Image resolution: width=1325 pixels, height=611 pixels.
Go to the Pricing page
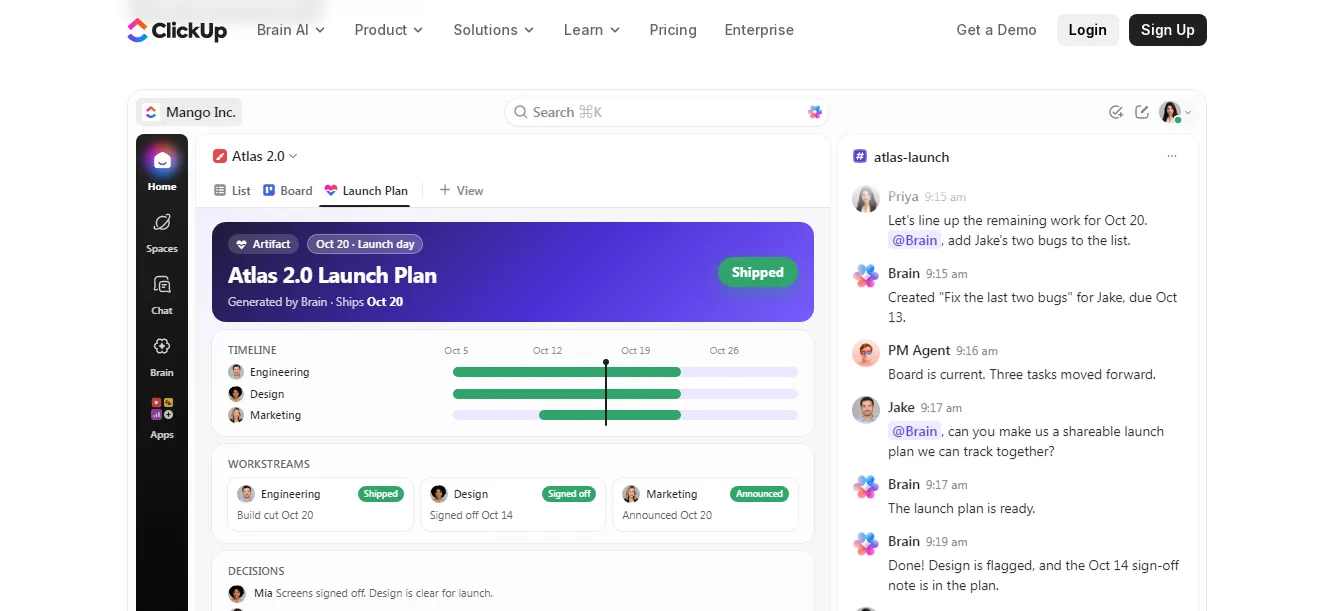(x=673, y=30)
